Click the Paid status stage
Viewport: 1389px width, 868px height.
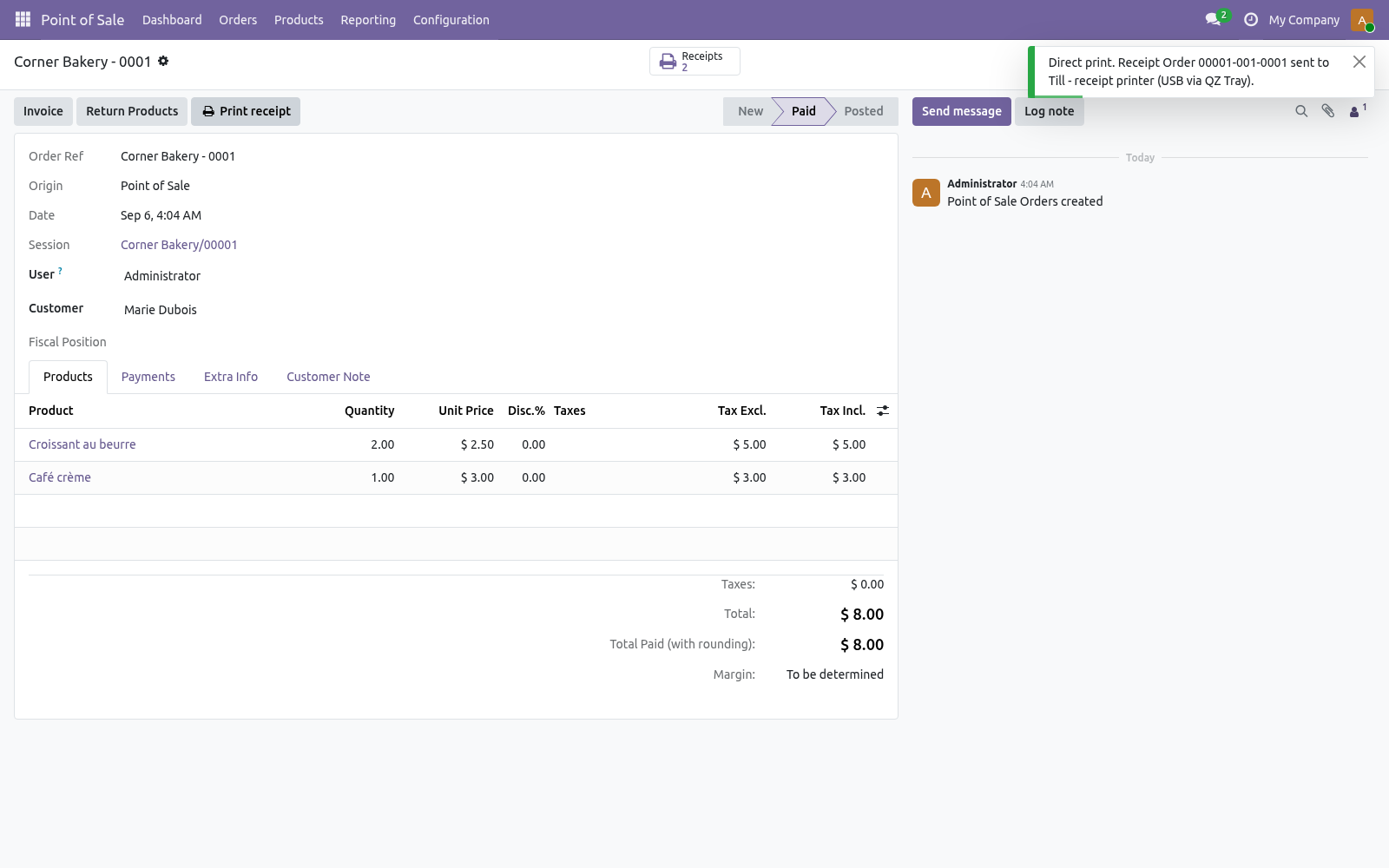pos(803,111)
